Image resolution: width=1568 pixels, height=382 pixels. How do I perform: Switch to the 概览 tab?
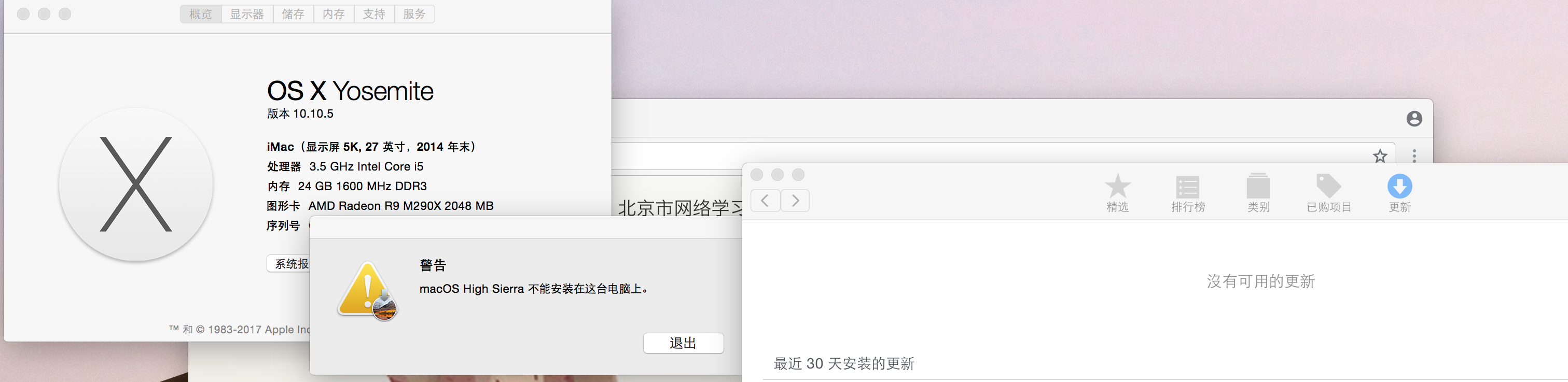201,14
